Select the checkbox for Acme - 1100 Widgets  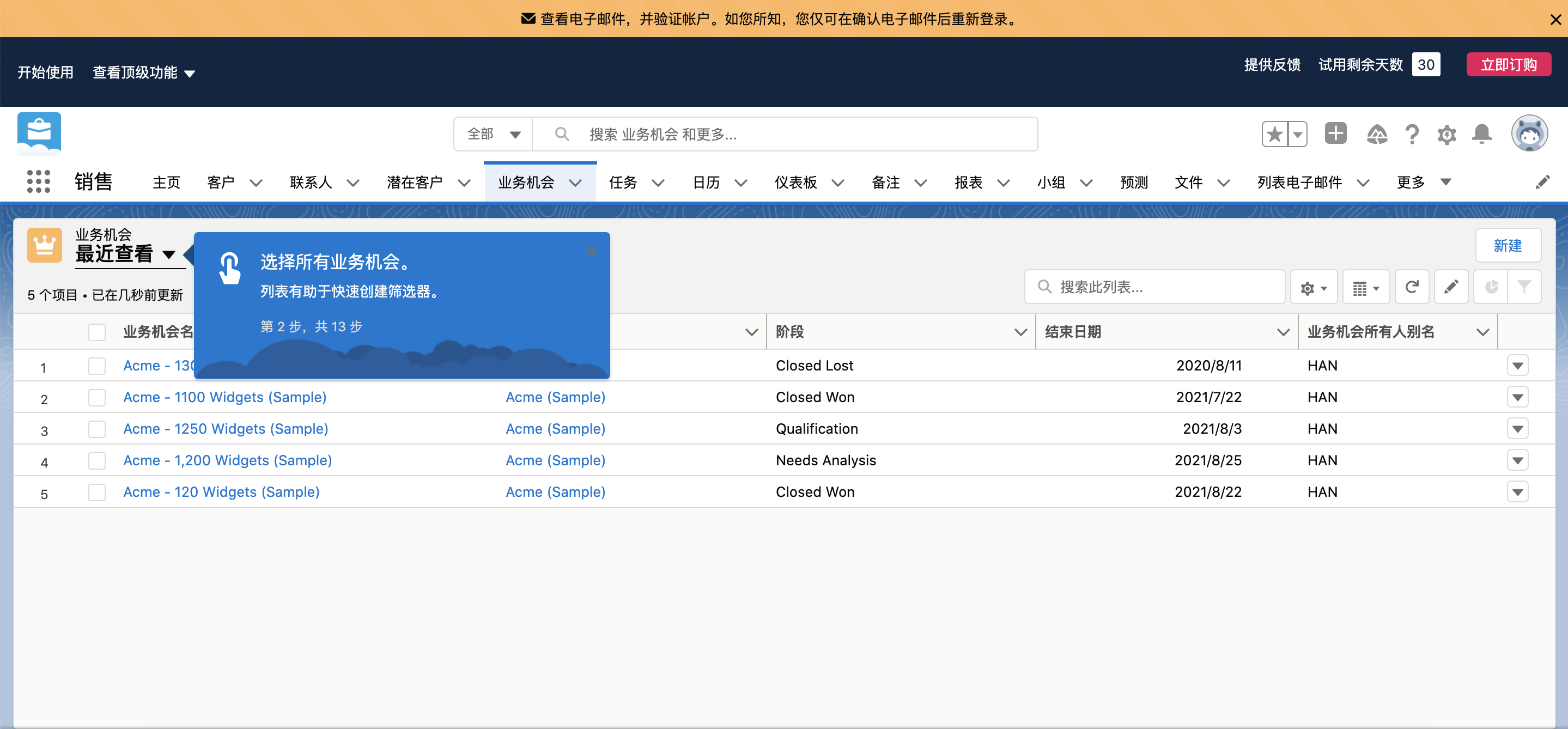(x=97, y=397)
